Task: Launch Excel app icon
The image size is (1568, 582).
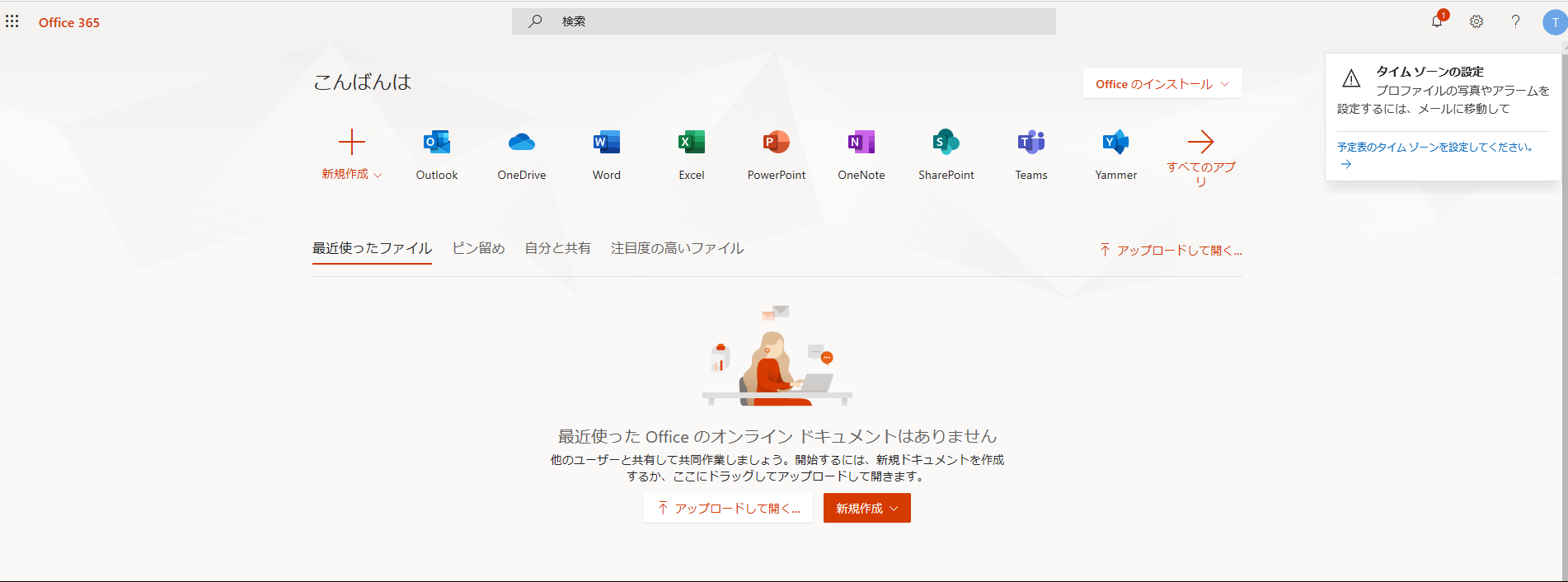Action: (692, 142)
